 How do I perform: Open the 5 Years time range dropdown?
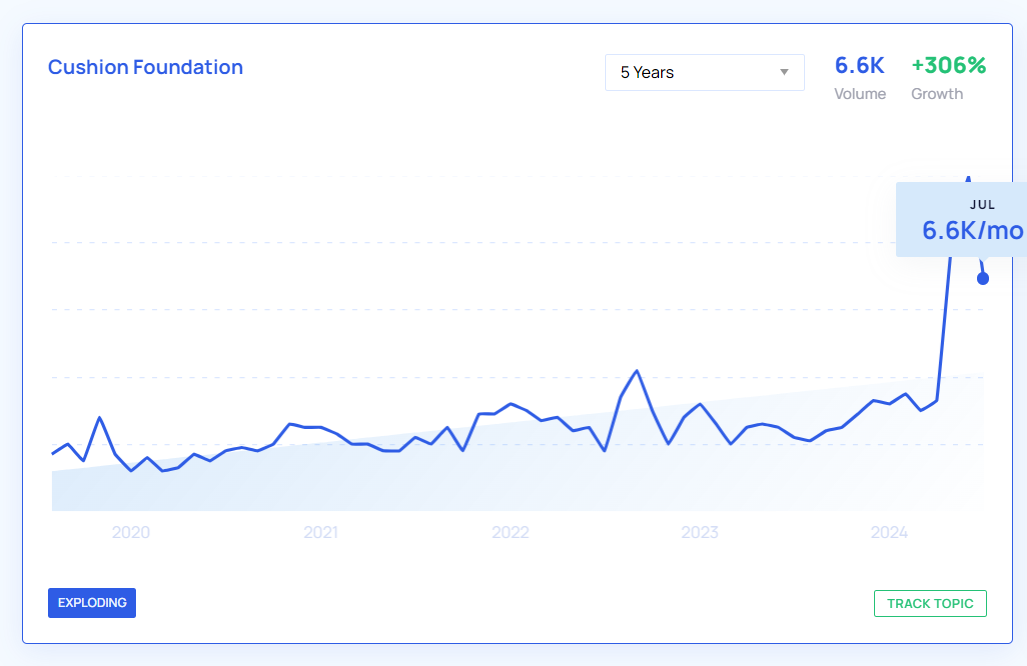coord(704,72)
